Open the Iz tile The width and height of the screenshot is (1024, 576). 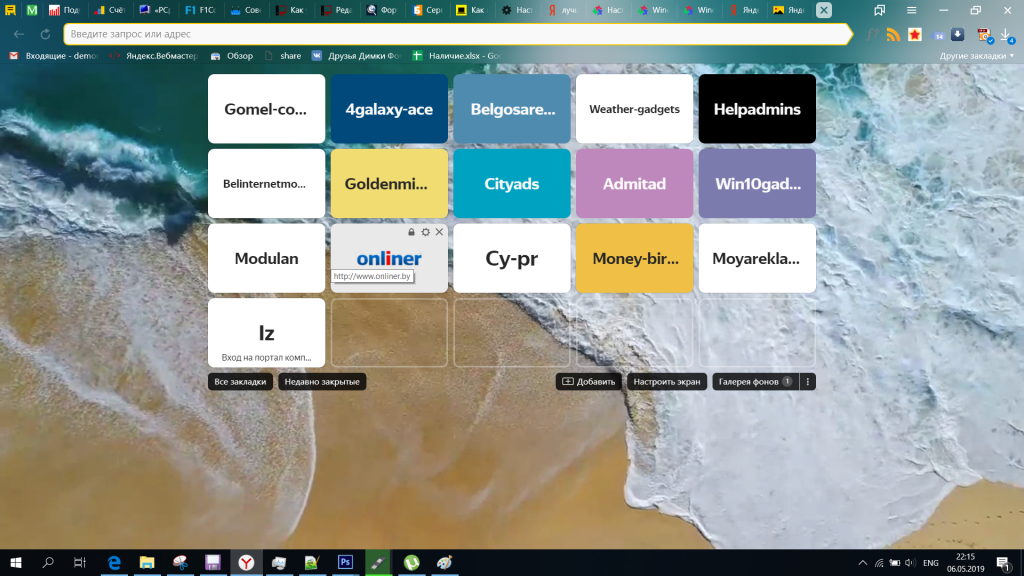(x=266, y=333)
